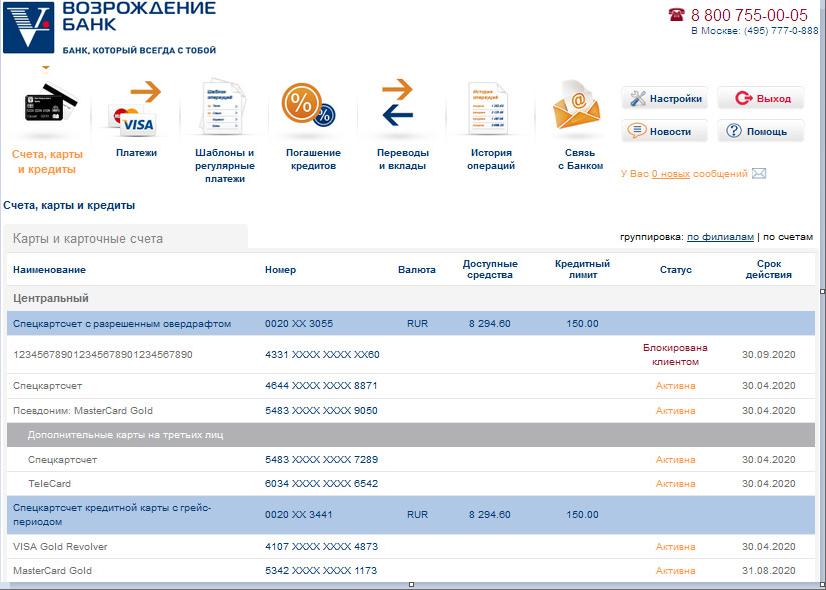Click the 'Статус' column header
The height and width of the screenshot is (590, 826).
click(675, 270)
